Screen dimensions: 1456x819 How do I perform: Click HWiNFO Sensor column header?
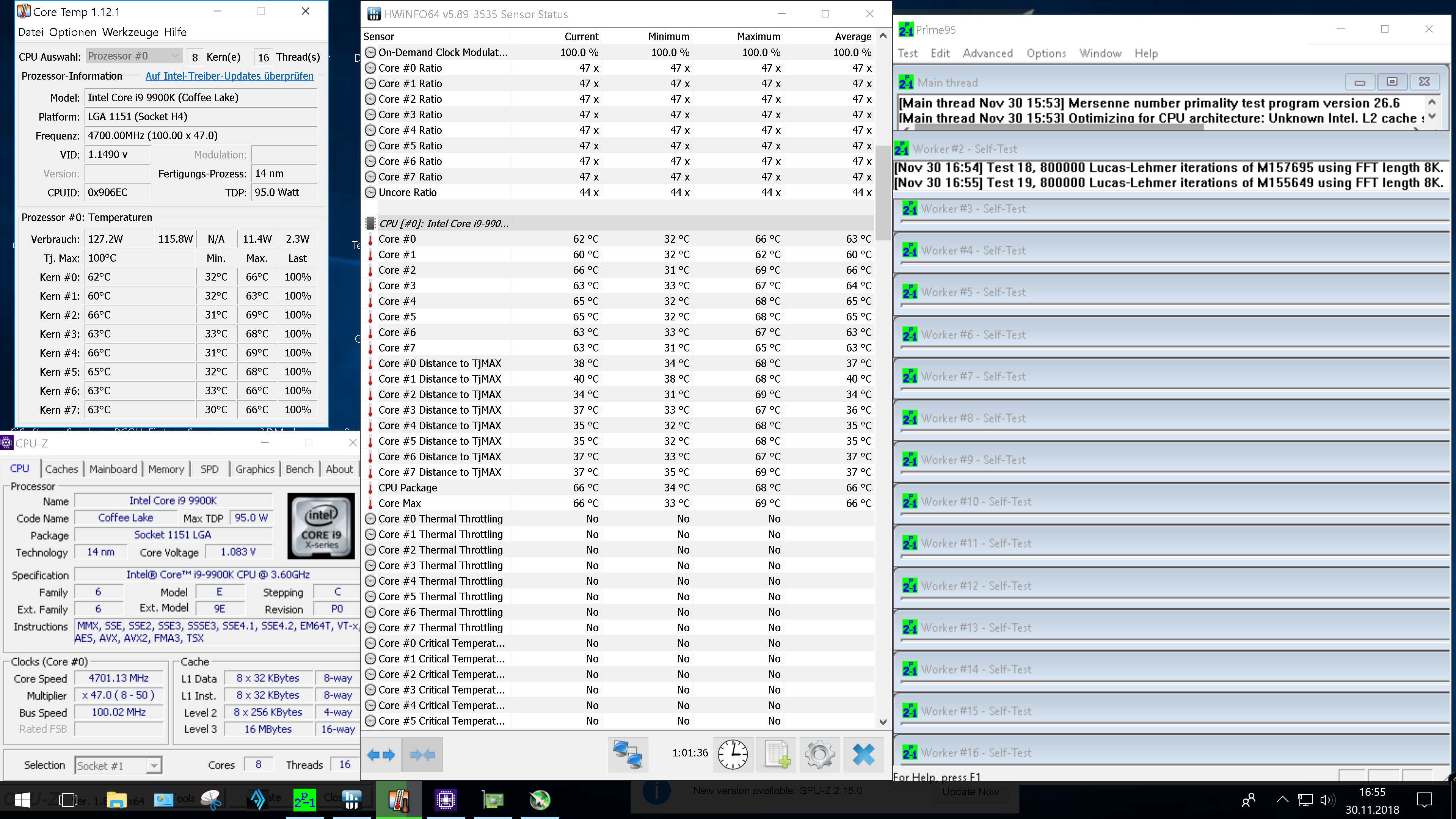click(x=435, y=36)
